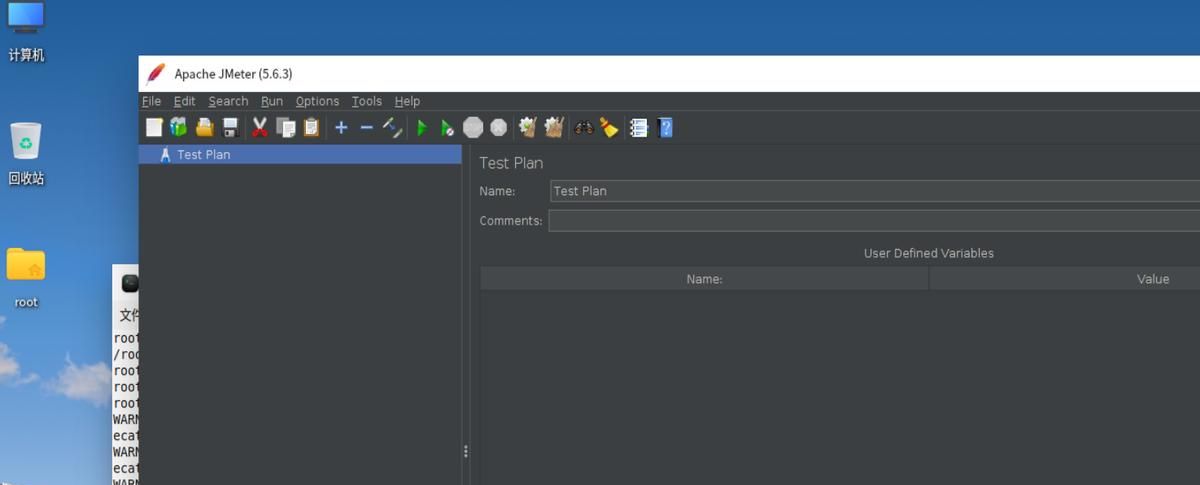Click the Name text field
The height and width of the screenshot is (485, 1200).
tap(870, 191)
